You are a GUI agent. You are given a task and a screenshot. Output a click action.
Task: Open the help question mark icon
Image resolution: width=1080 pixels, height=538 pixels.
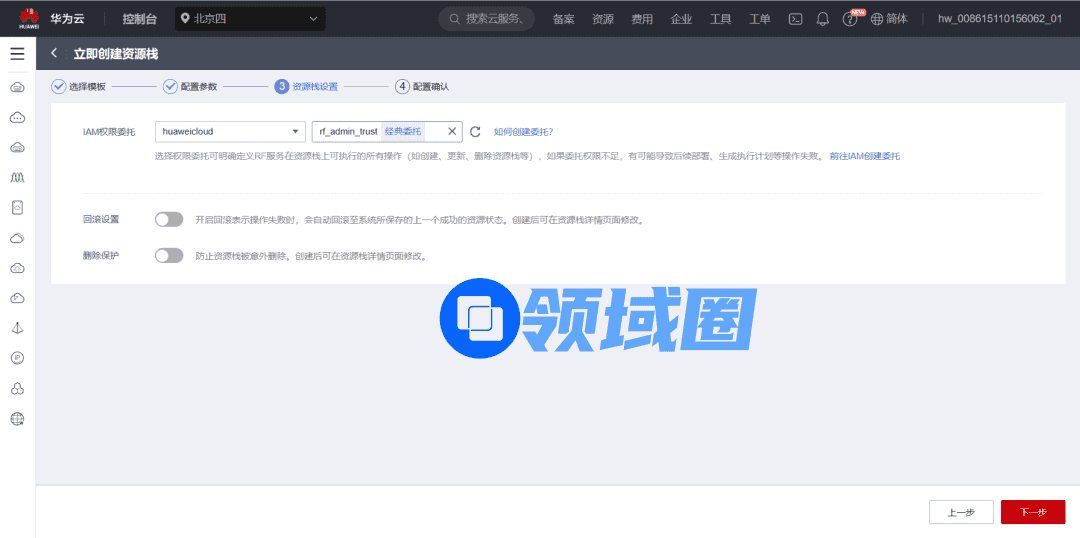849,19
